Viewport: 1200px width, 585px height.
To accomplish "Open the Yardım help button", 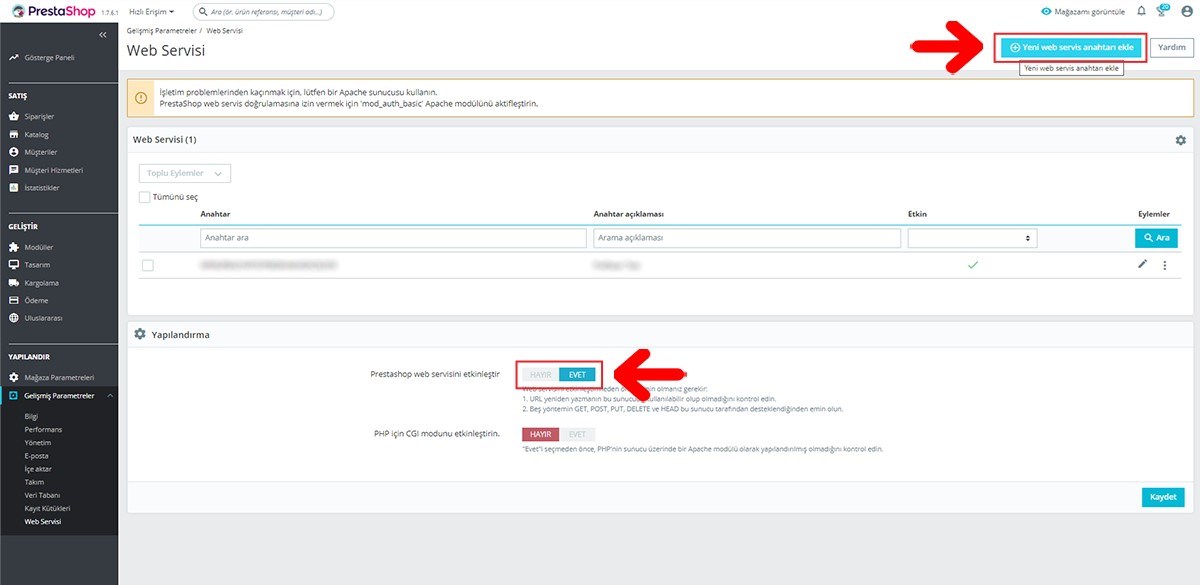I will coord(1172,47).
